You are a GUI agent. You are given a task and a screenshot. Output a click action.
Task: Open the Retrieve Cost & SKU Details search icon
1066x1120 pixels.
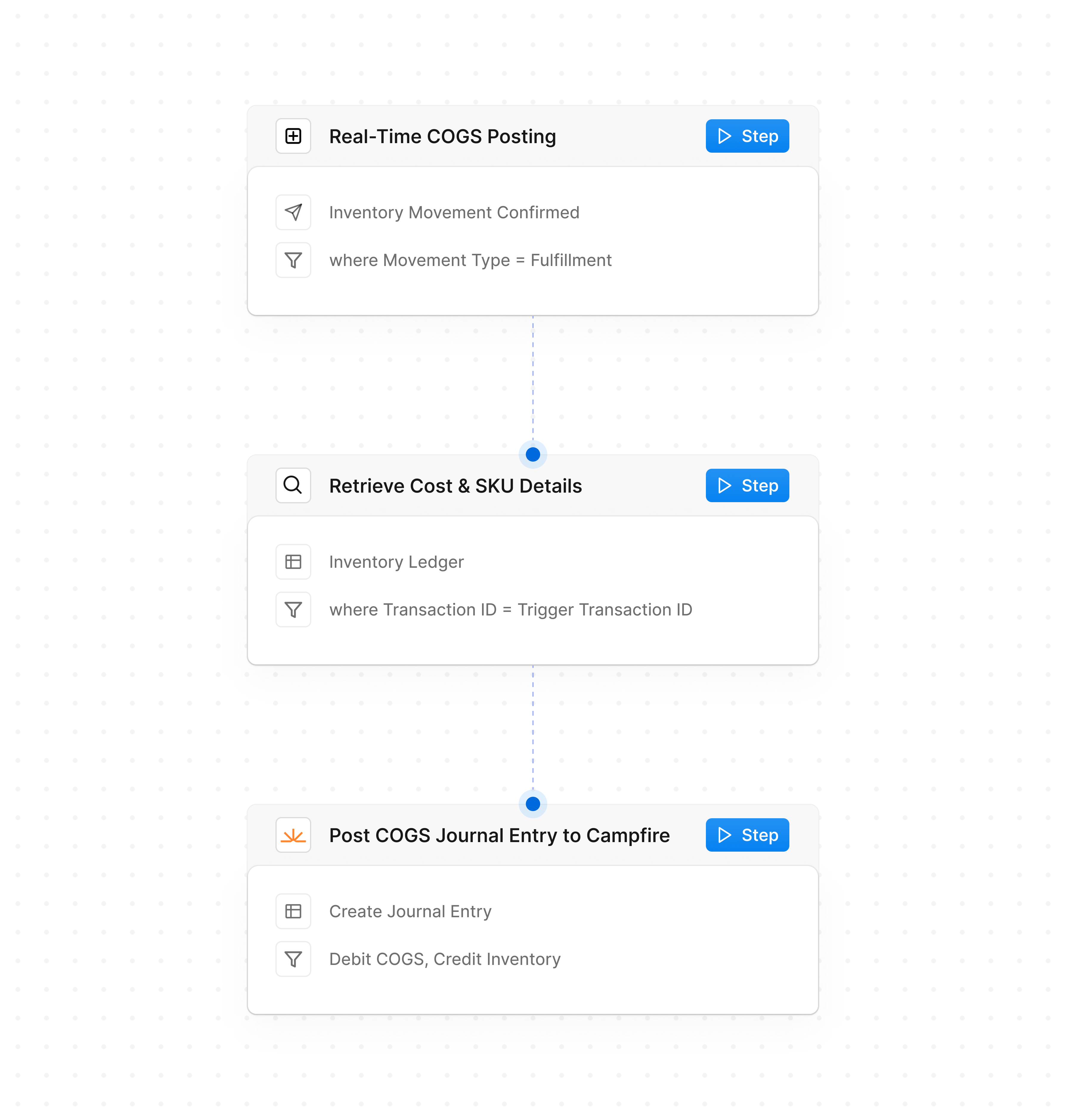[293, 485]
